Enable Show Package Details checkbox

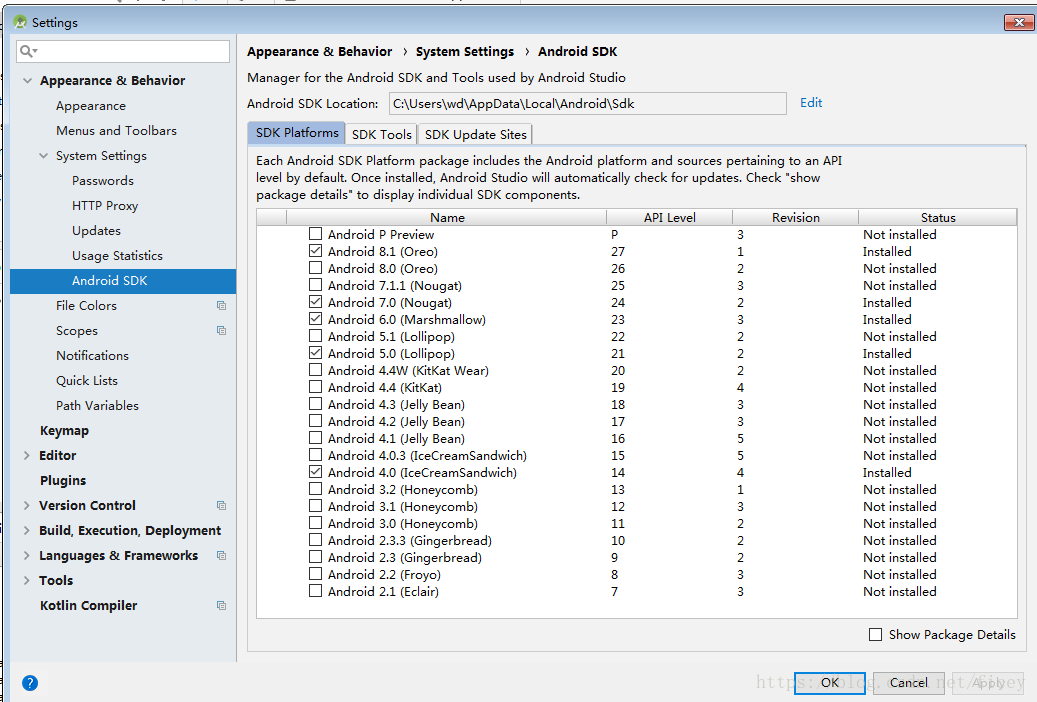[x=876, y=635]
